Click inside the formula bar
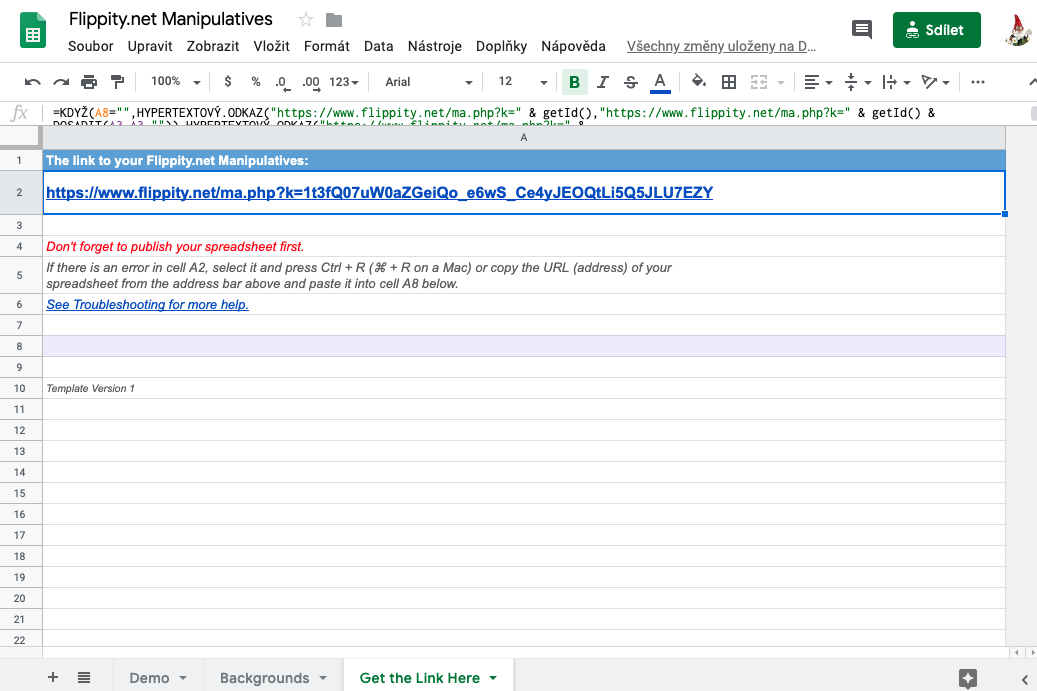Viewport: 1037px width, 691px height. [536, 114]
